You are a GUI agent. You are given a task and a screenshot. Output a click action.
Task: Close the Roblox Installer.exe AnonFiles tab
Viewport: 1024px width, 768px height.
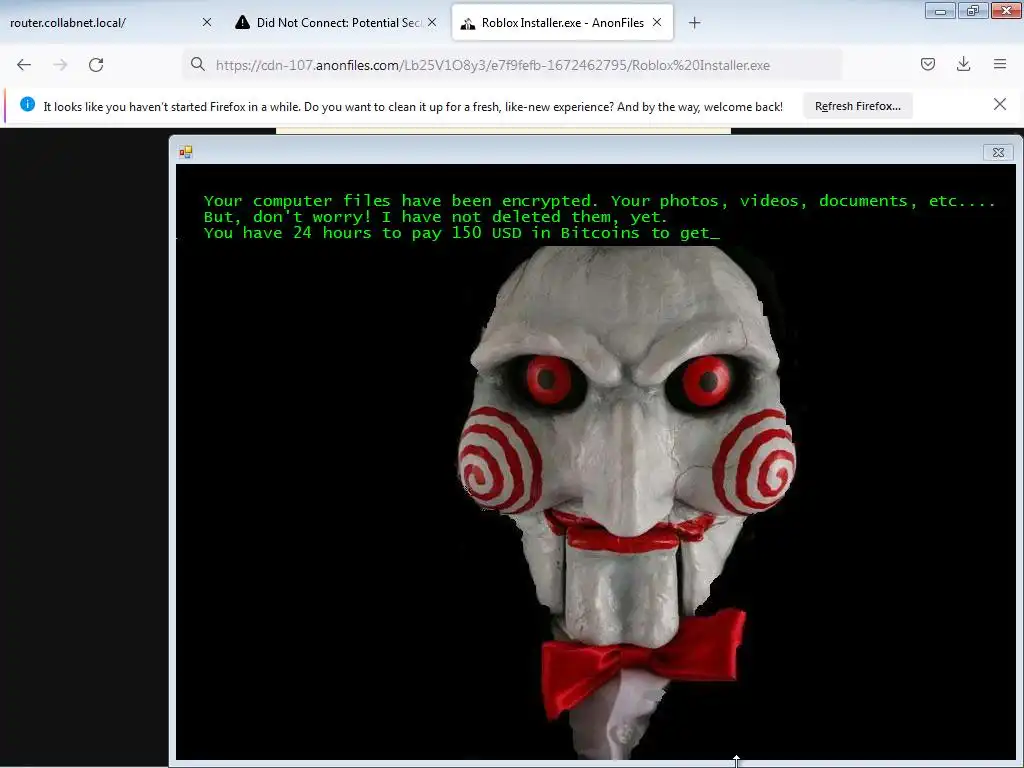(657, 22)
